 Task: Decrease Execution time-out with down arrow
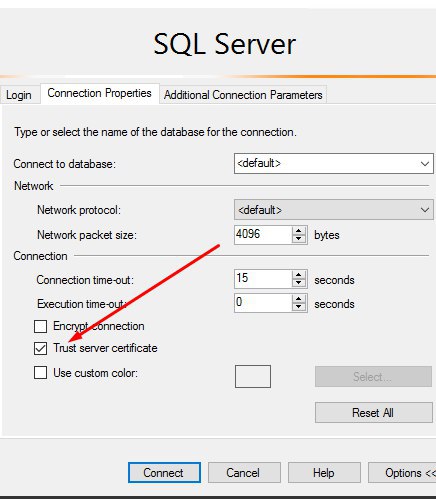point(299,307)
